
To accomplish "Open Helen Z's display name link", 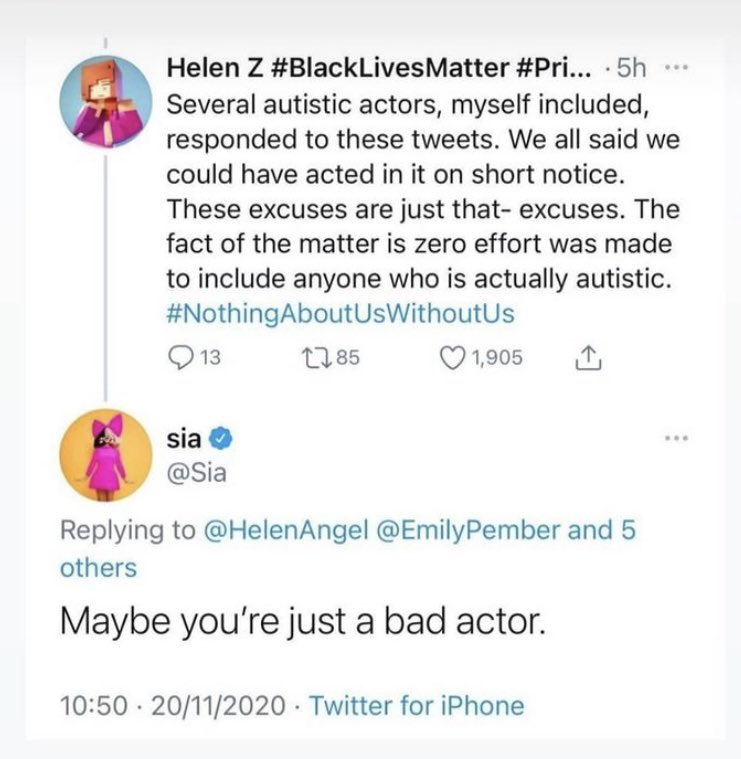I will 382,68.
